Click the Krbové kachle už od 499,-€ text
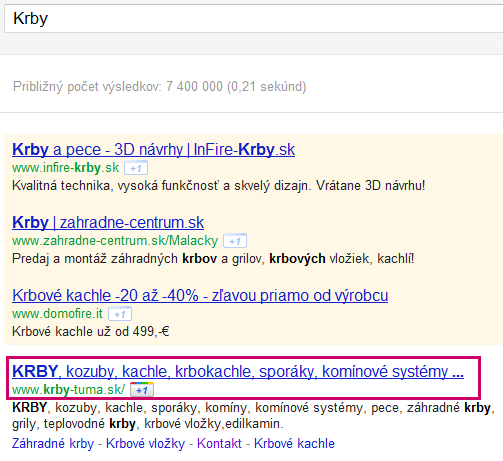This screenshot has height=461, width=503. point(91,332)
